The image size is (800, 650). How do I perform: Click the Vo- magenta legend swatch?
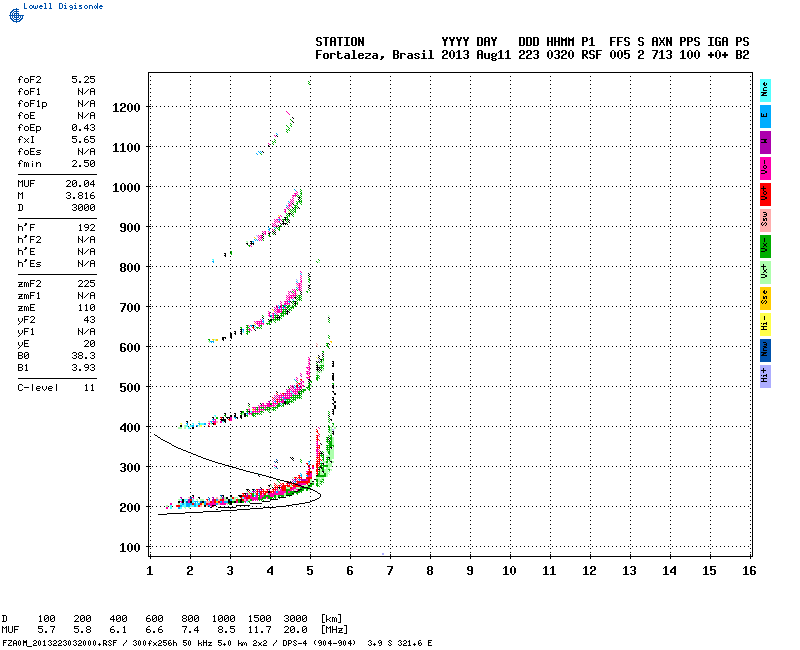(x=765, y=168)
